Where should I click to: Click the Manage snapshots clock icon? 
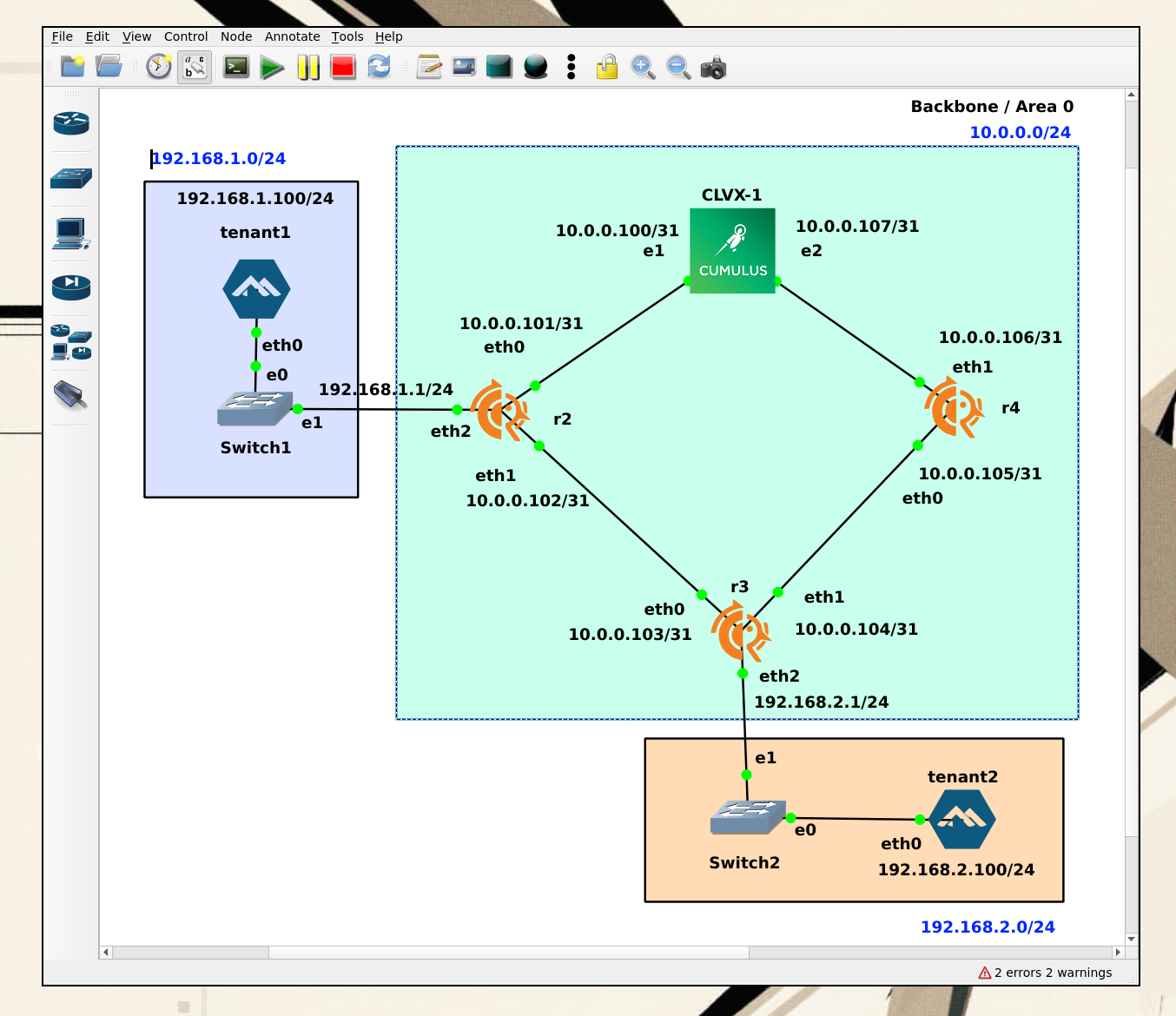(159, 68)
